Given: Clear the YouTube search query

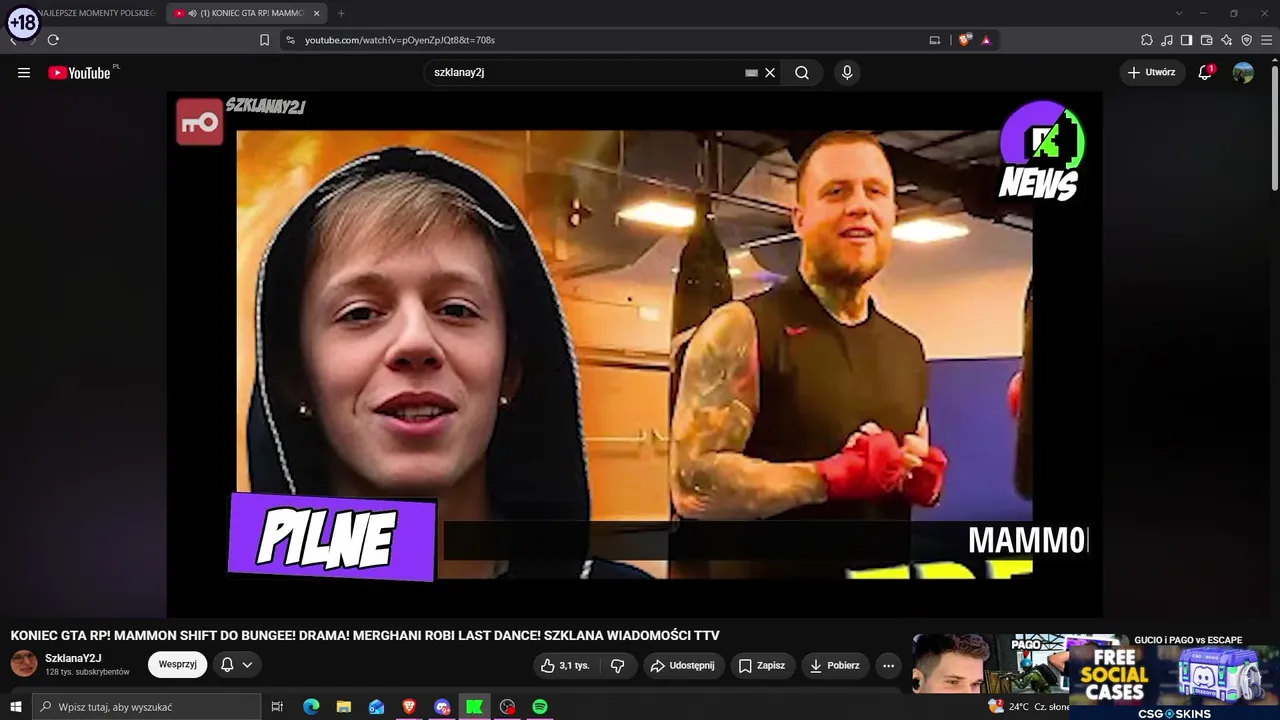Looking at the screenshot, I should coord(770,73).
